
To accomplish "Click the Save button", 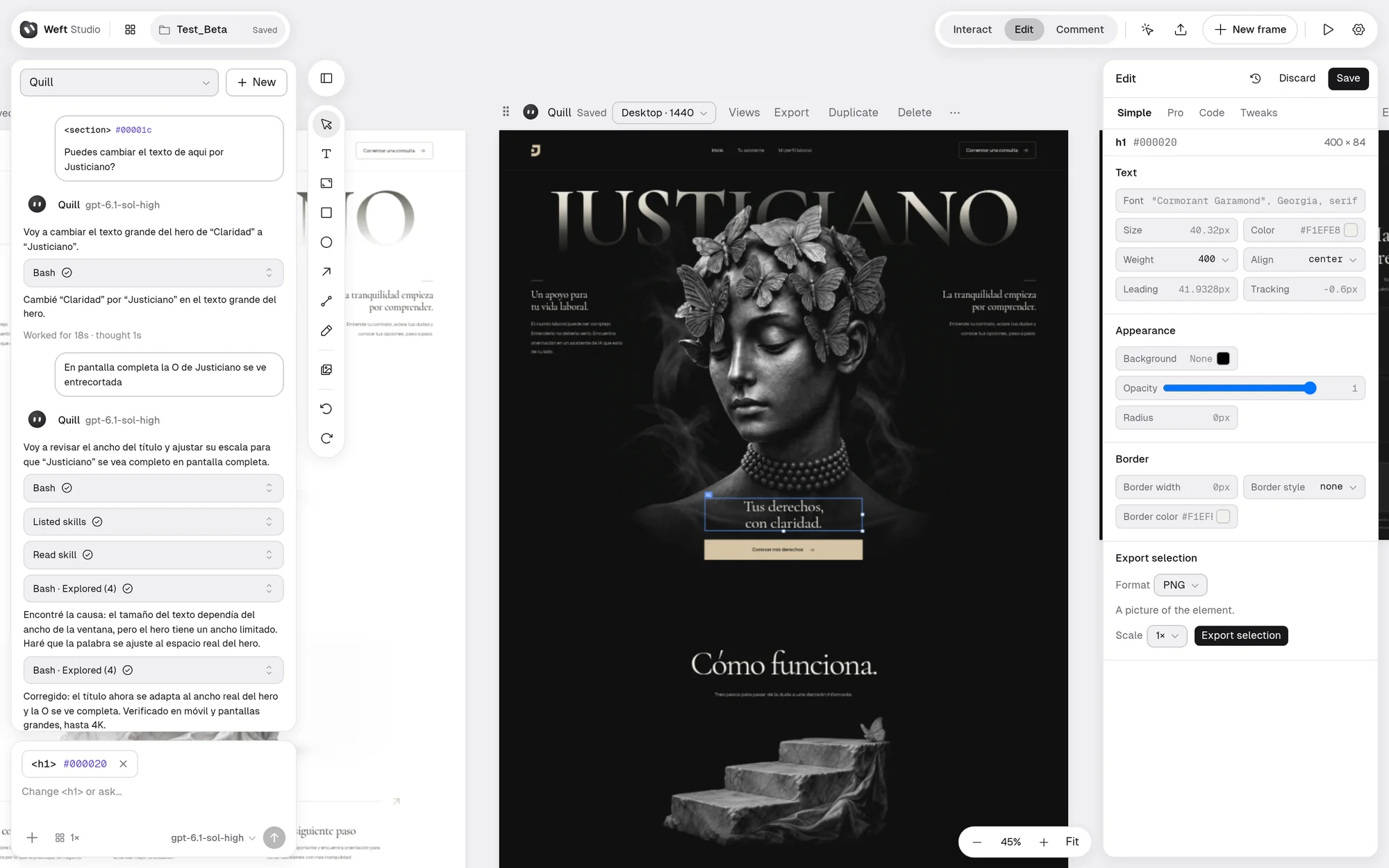I will pos(1348,78).
